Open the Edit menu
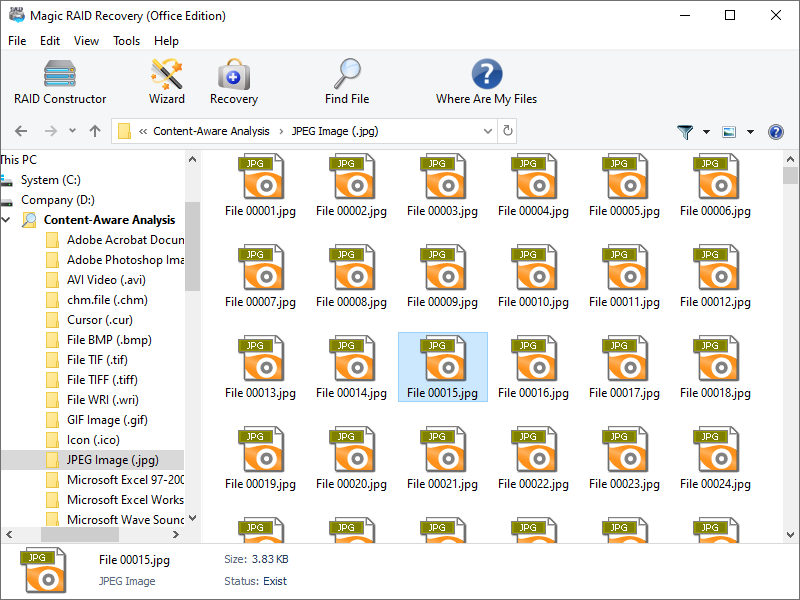The width and height of the screenshot is (800, 600). tap(50, 41)
